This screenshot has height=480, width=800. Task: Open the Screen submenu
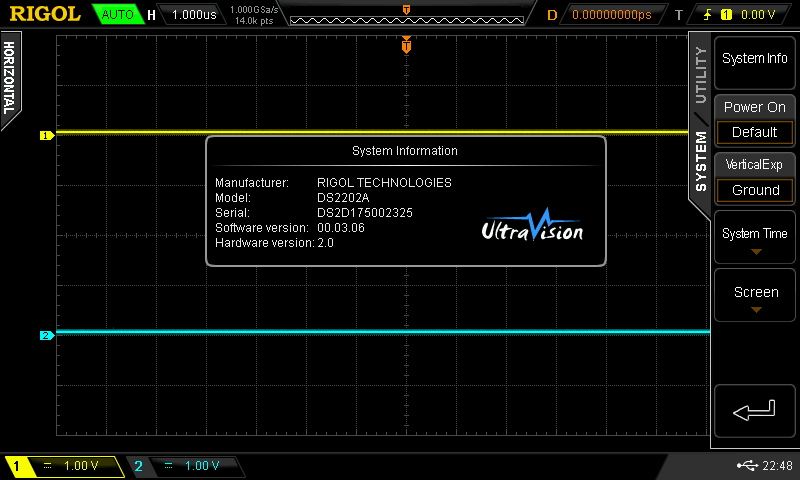755,295
